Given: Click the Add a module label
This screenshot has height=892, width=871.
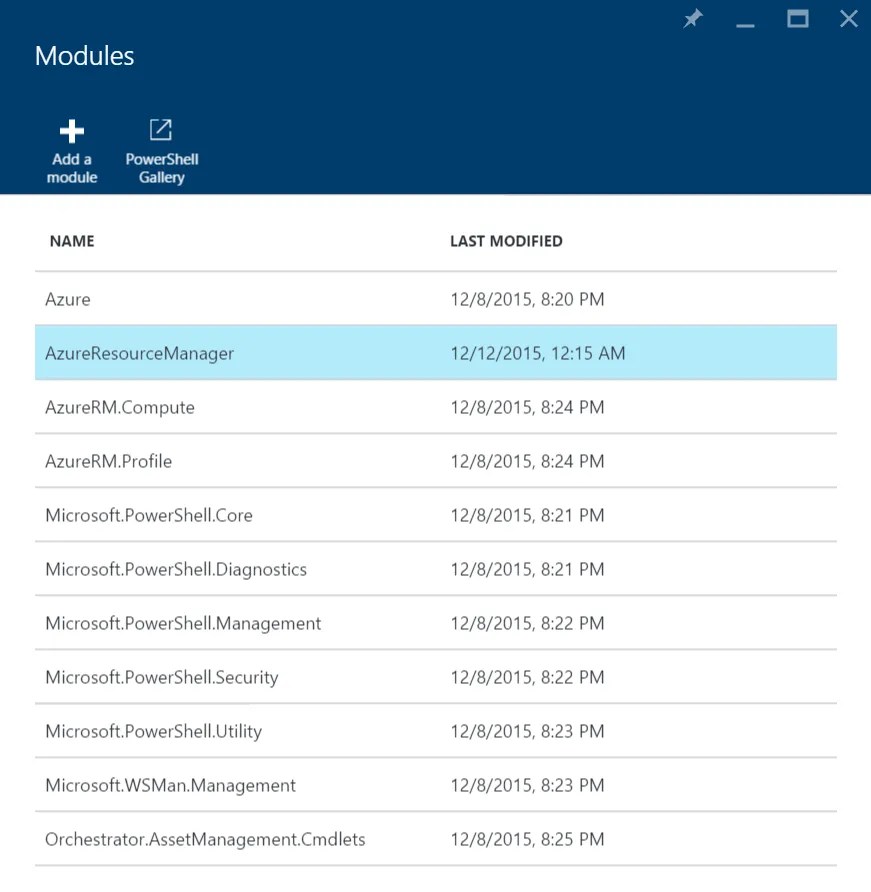Looking at the screenshot, I should coord(72,168).
